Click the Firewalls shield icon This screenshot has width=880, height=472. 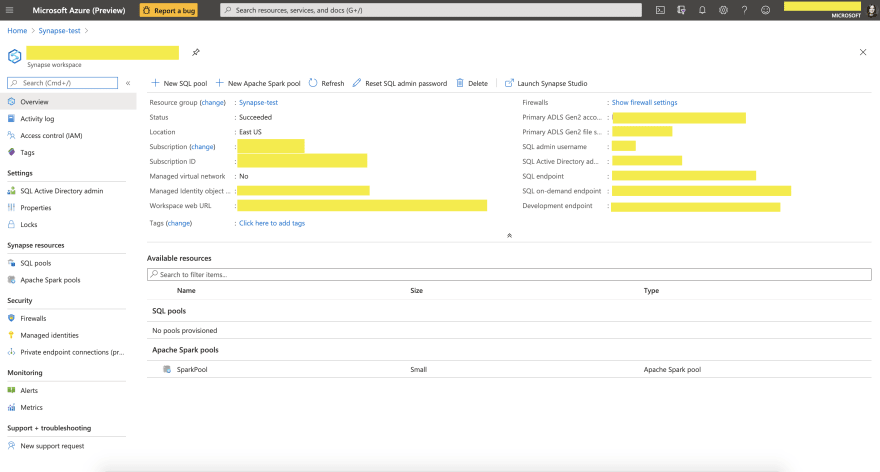pos(11,318)
